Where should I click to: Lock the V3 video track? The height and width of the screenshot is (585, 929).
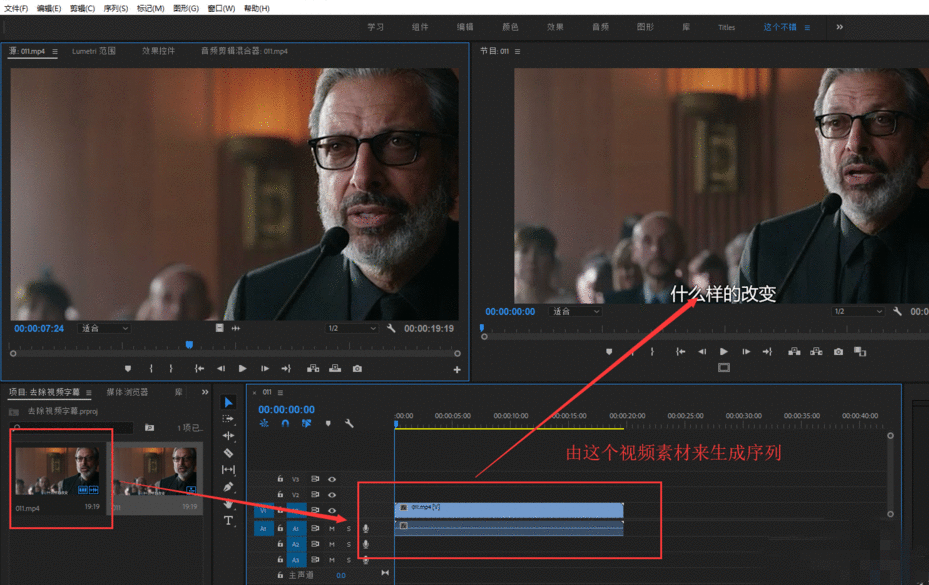(279, 479)
